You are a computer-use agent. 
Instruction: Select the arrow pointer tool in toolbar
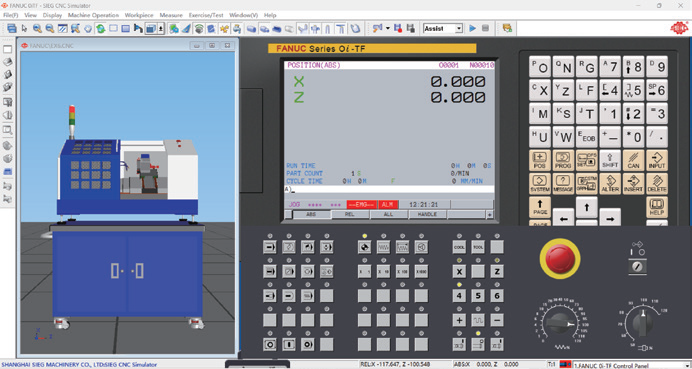[x=24, y=28]
